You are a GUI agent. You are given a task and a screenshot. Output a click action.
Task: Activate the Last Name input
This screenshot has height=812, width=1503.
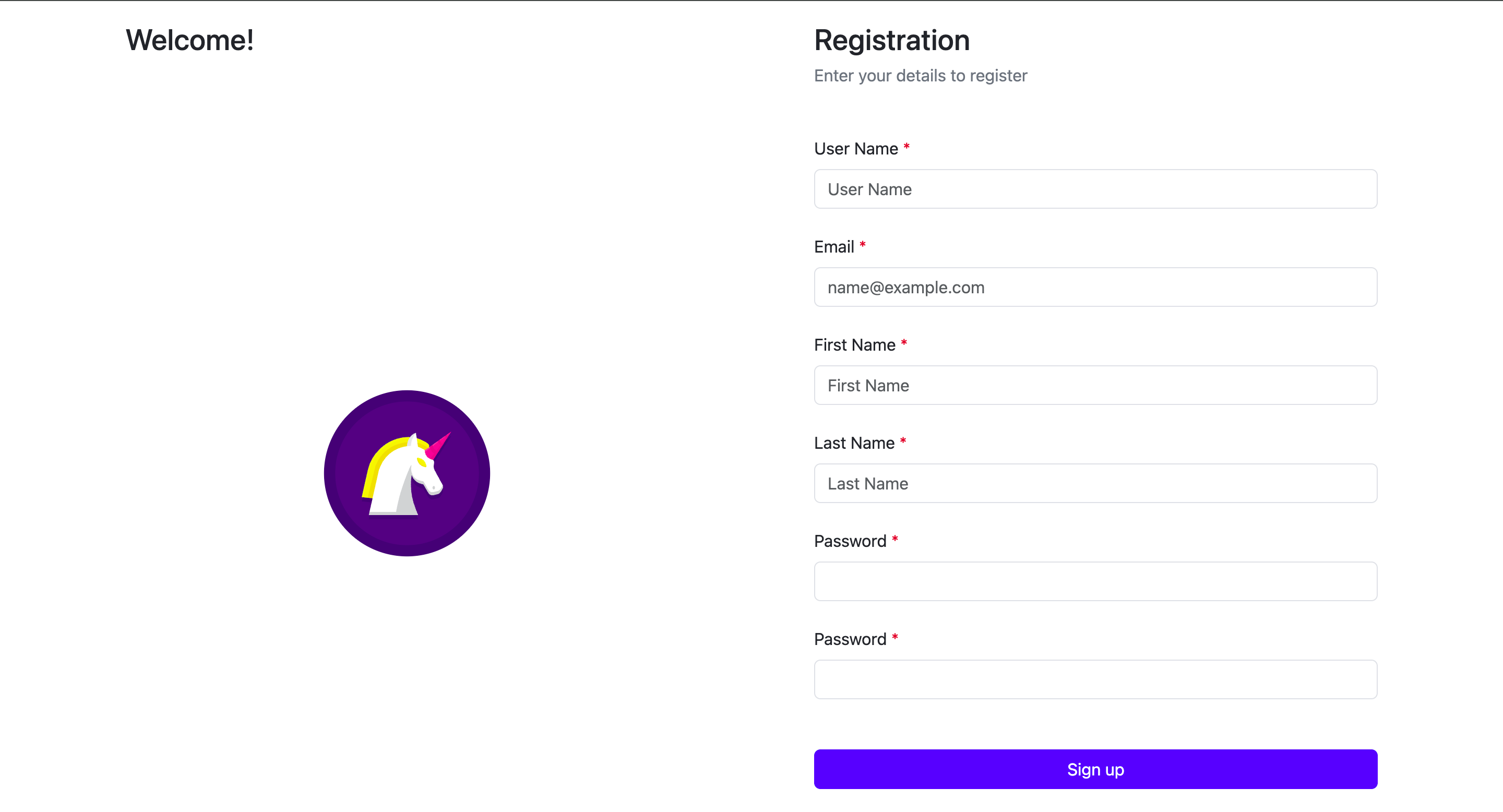[1095, 483]
